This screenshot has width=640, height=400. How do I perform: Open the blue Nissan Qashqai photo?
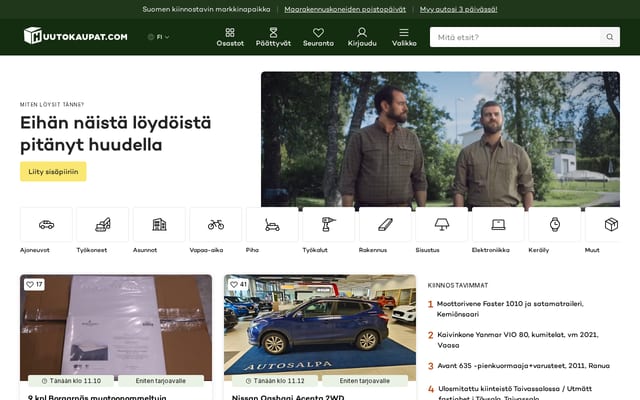[x=320, y=328]
